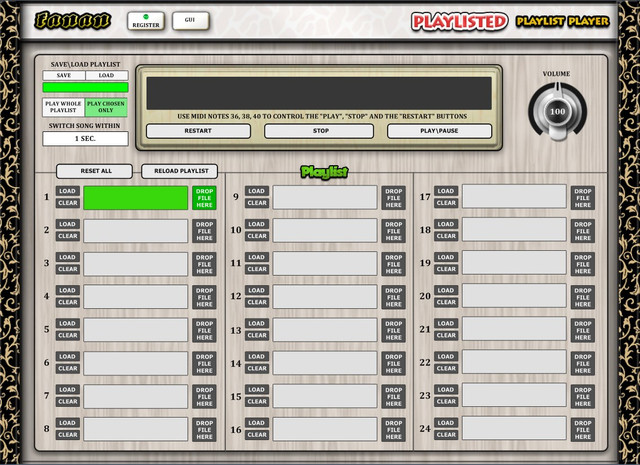This screenshot has height=465, width=640.
Task: Click slot 16 Drop File Here box
Action: click(x=393, y=429)
